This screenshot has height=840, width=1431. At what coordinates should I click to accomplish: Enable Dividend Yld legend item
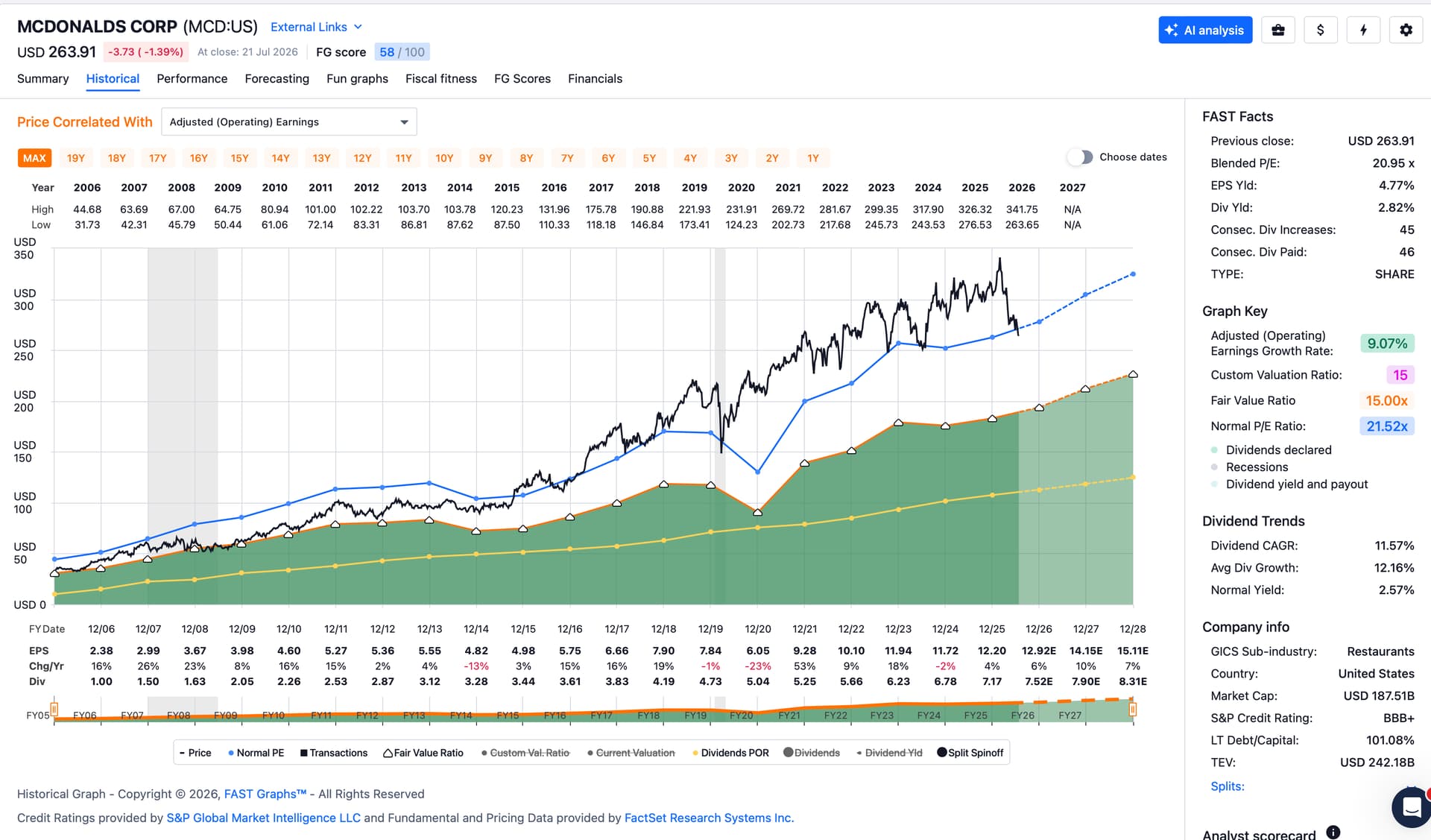click(x=889, y=753)
